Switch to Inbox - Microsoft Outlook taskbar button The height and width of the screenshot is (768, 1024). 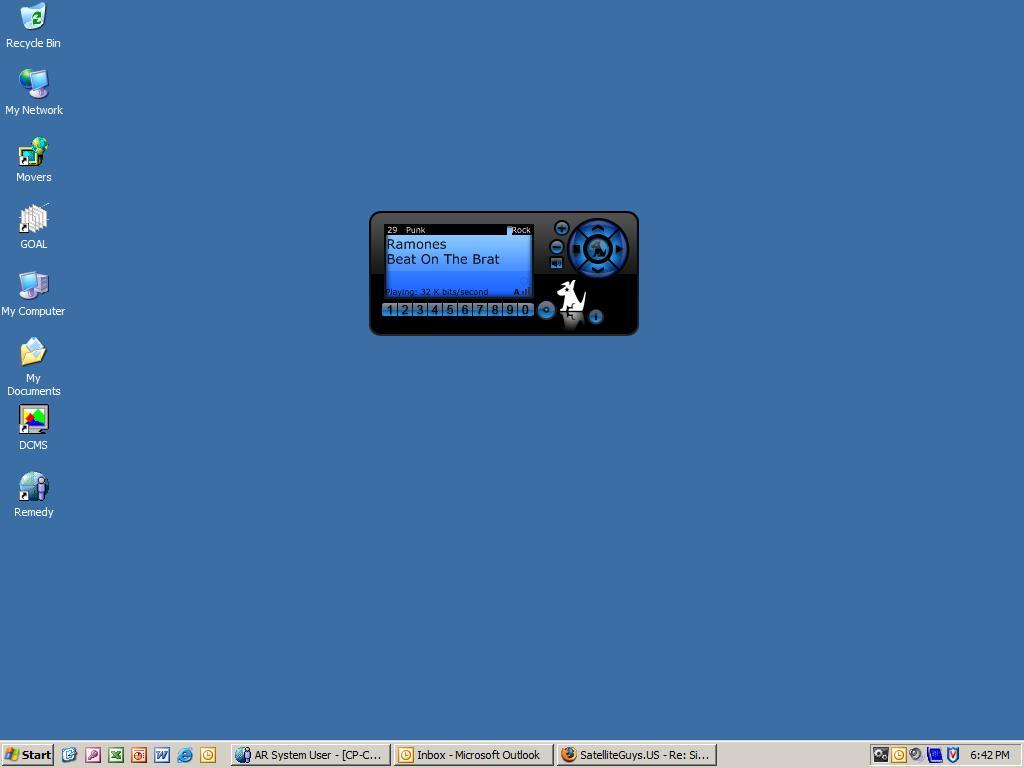474,755
